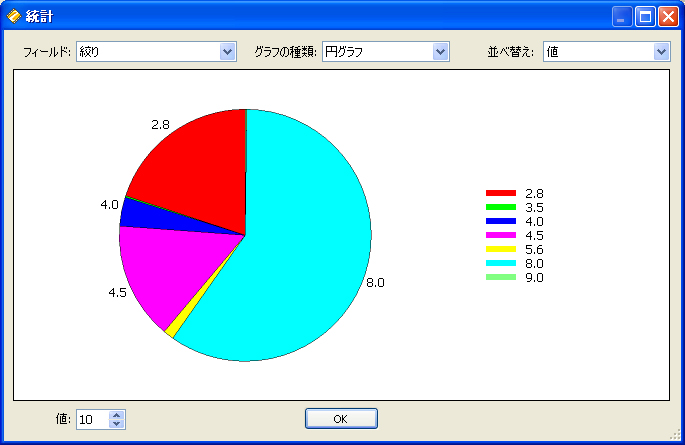
Task: Click the 8.0 label beside the pie
Action: (375, 283)
